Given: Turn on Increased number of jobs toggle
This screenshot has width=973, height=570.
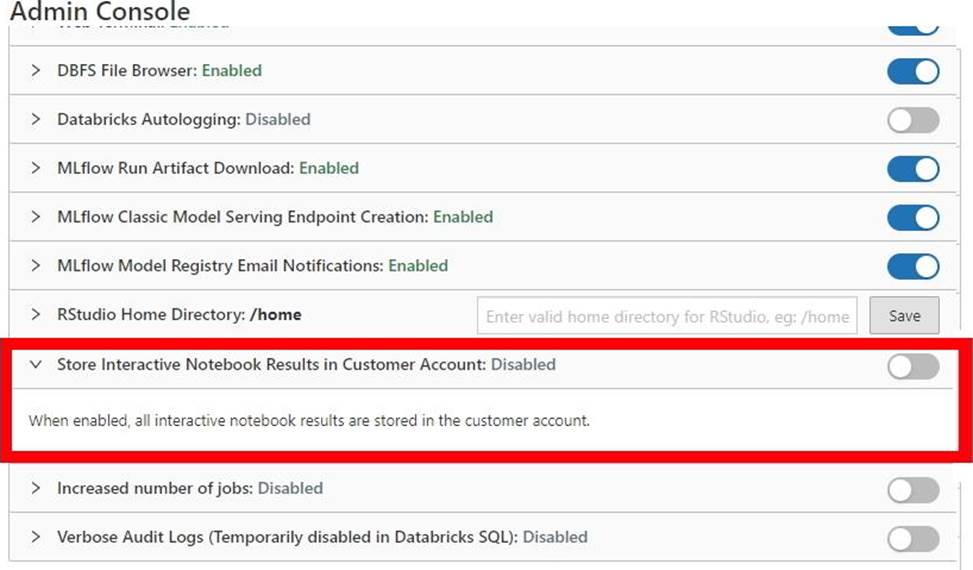Looking at the screenshot, I should pyautogui.click(x=912, y=489).
